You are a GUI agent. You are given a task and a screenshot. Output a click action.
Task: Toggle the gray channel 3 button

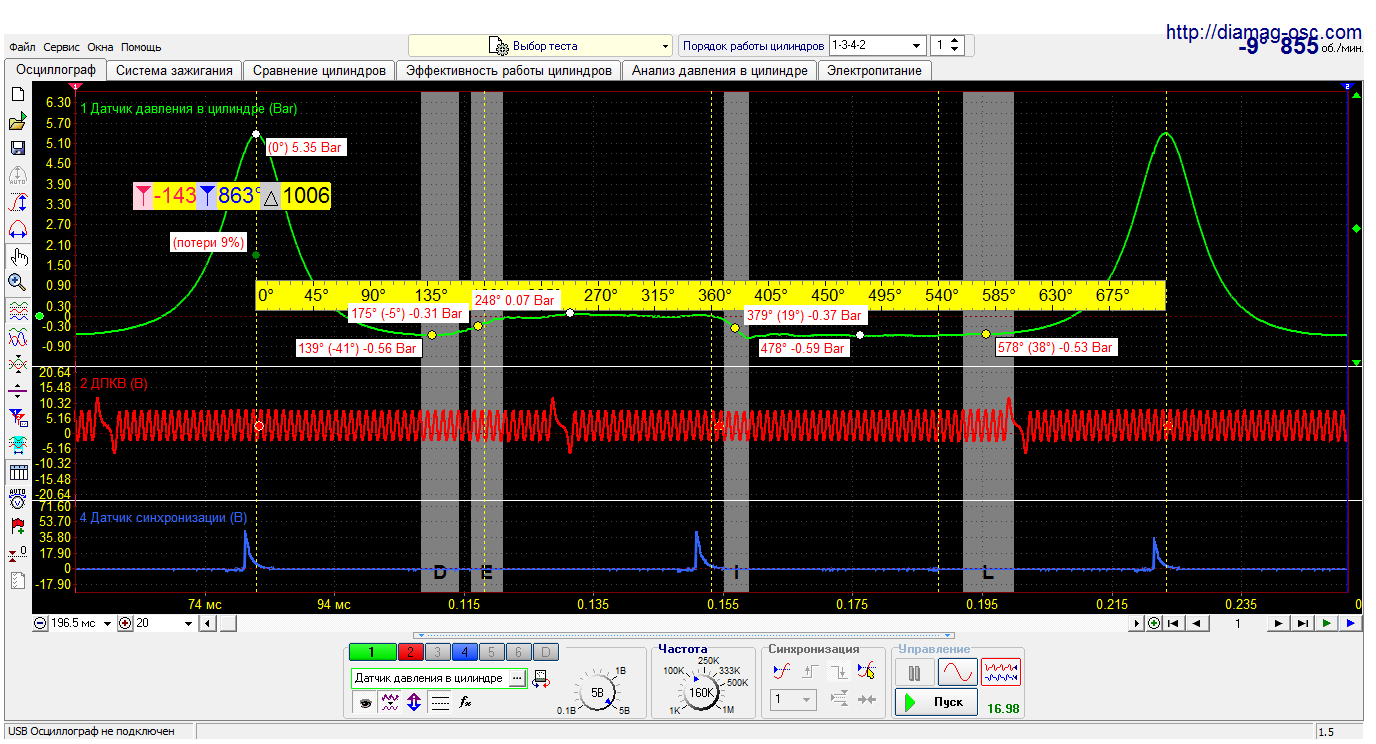(x=437, y=652)
